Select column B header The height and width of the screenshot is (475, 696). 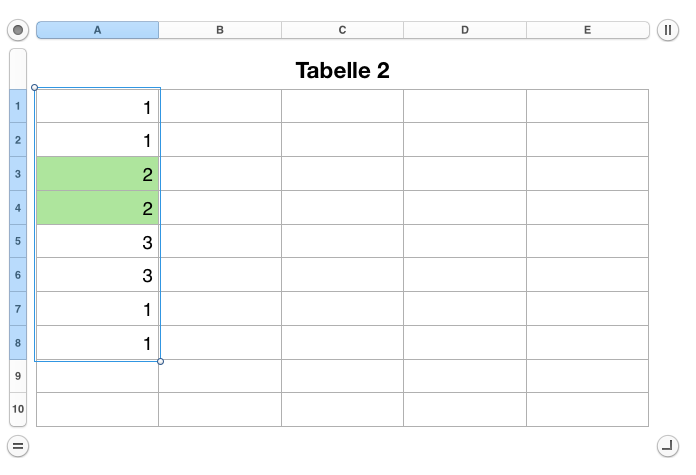tap(220, 30)
